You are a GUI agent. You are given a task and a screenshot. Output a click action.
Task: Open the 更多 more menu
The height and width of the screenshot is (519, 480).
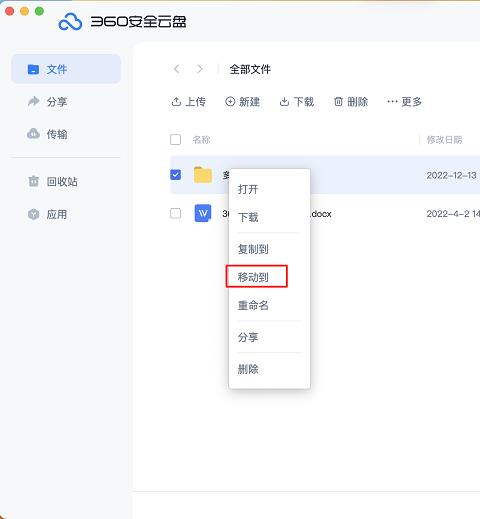(x=404, y=102)
